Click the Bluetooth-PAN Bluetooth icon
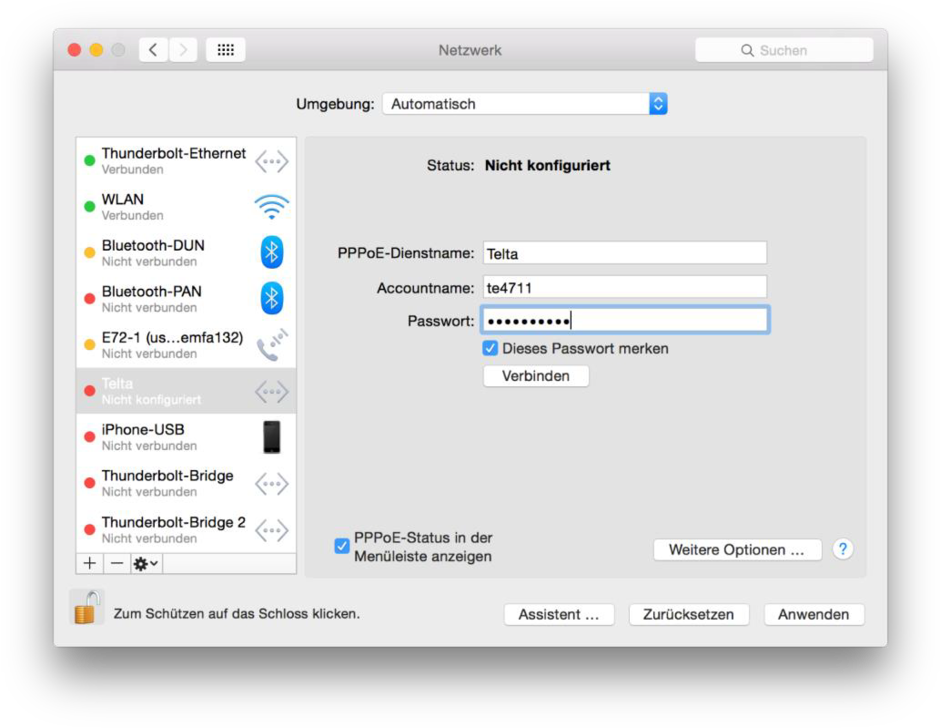Viewport: 940px width, 728px height. [x=272, y=298]
